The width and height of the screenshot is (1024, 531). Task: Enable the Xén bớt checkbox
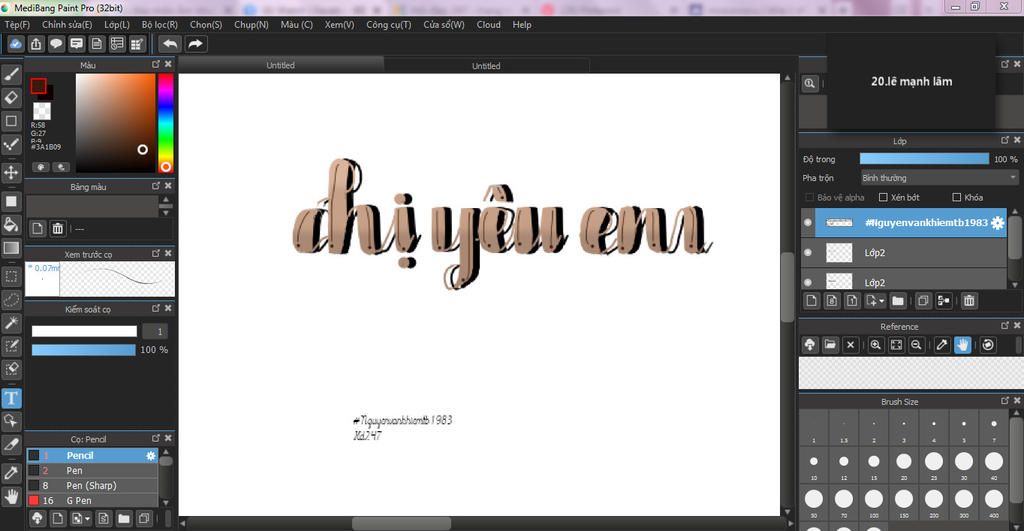pyautogui.click(x=883, y=197)
